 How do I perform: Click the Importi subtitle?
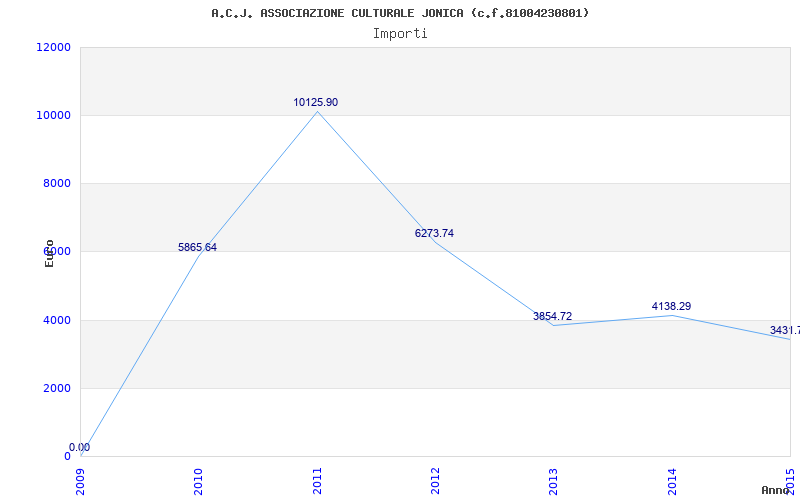point(400,34)
